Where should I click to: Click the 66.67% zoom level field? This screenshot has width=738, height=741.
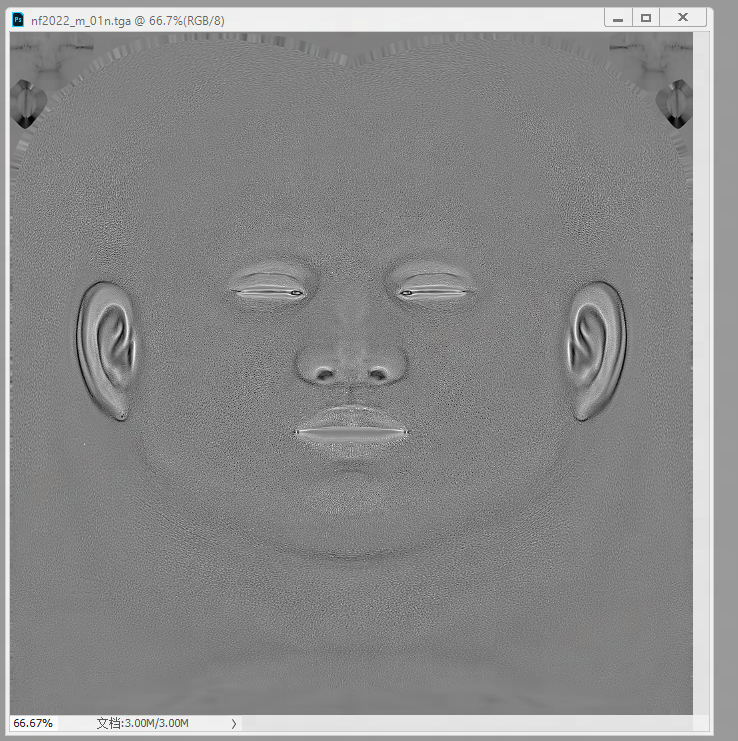(33, 723)
